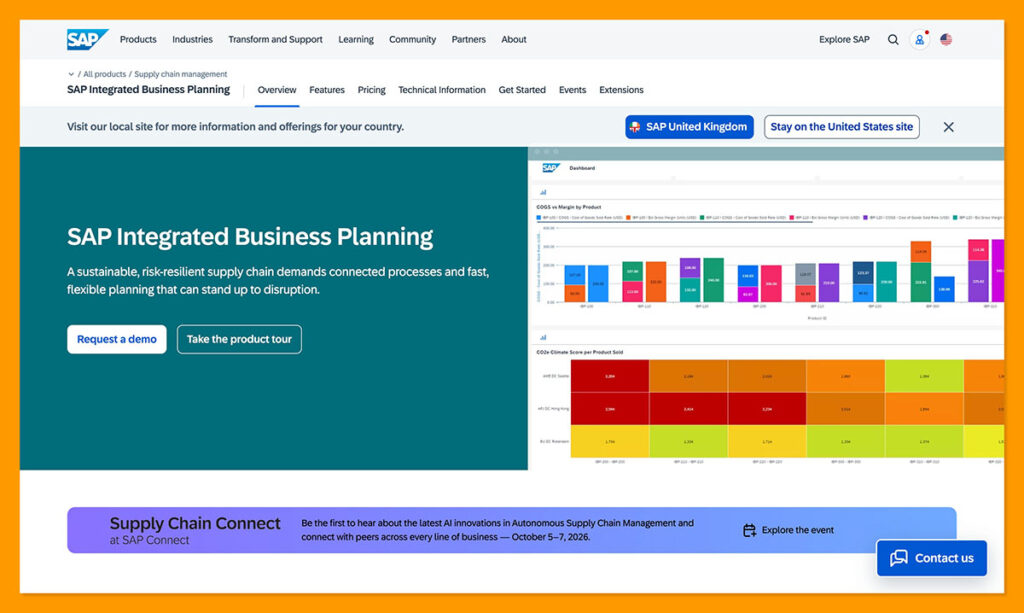This screenshot has width=1024, height=613.
Task: Go to the Supply chain management breadcrumb
Action: click(x=180, y=74)
